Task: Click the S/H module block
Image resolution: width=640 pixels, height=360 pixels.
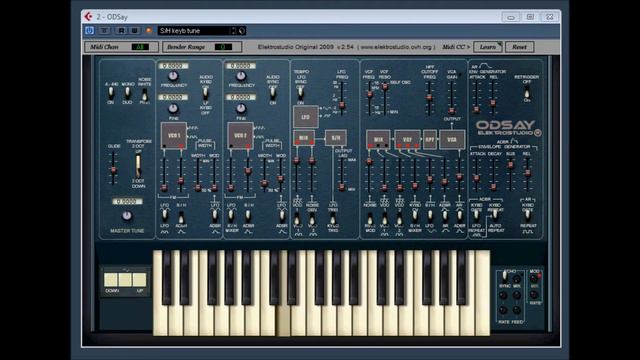Action: click(x=336, y=138)
